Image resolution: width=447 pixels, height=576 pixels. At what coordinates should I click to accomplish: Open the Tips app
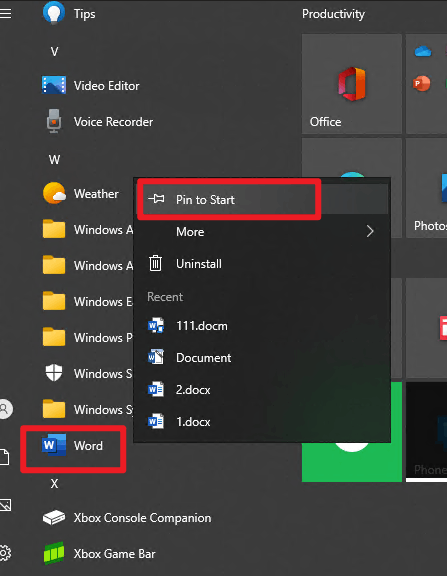coord(69,14)
